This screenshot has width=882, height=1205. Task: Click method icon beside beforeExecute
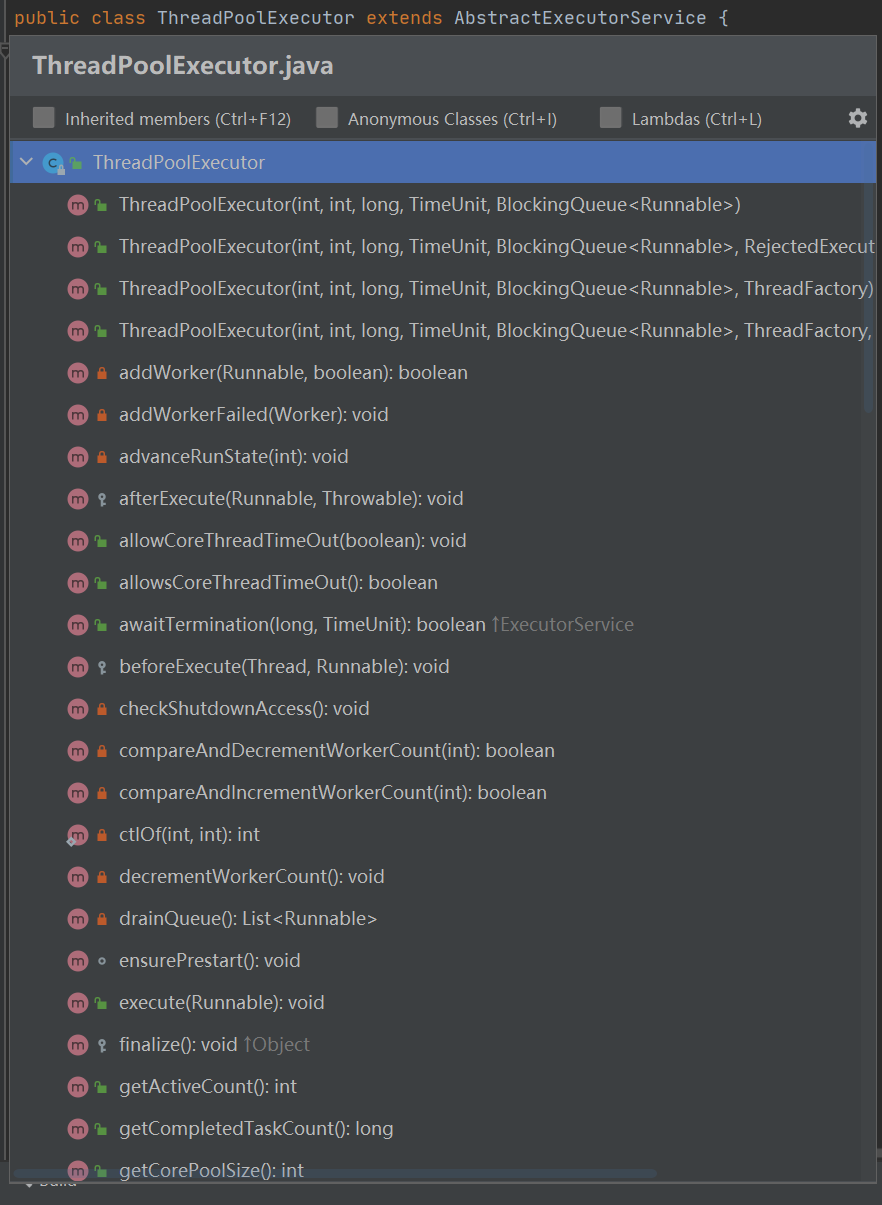78,666
